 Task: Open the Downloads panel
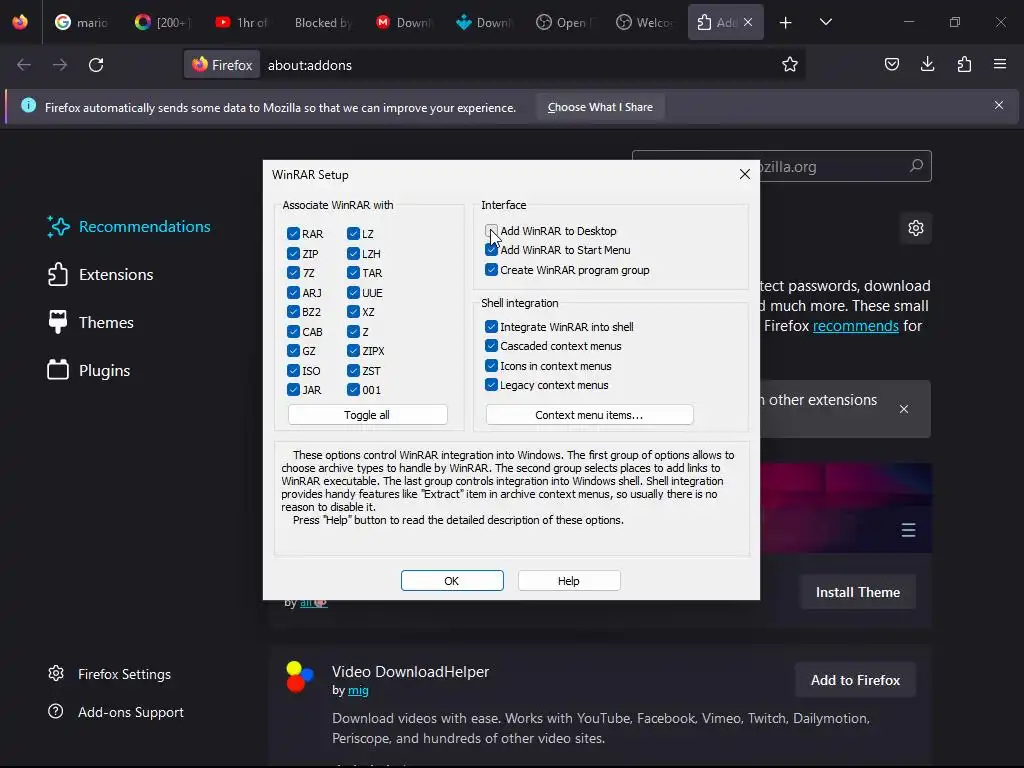pyautogui.click(x=927, y=64)
